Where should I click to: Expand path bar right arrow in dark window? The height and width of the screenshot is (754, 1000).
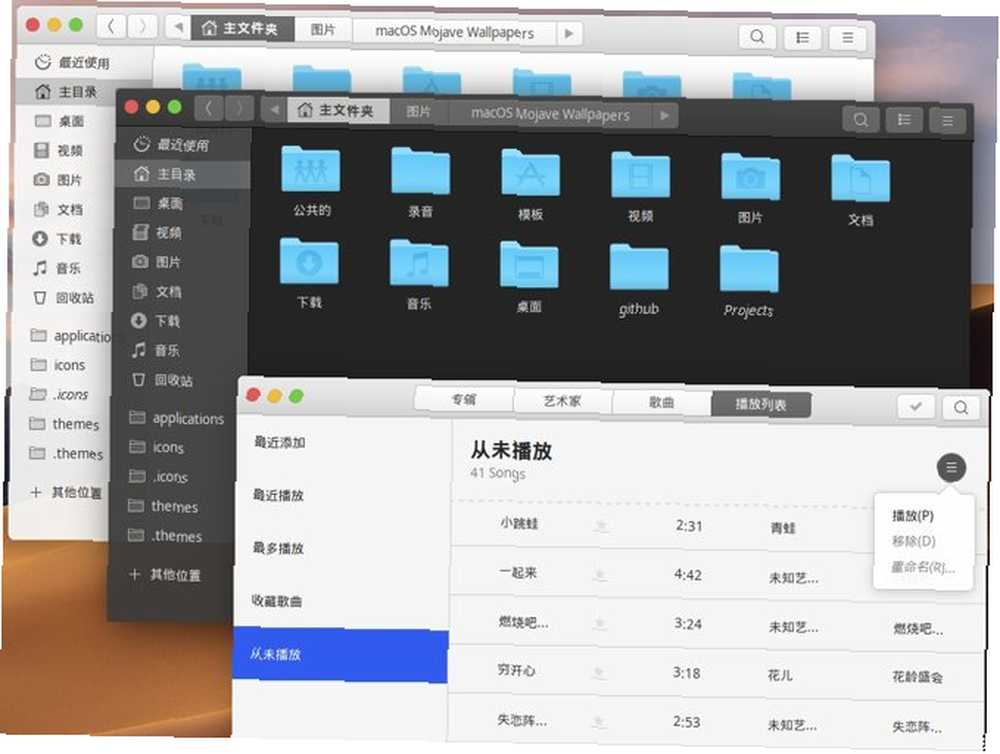point(665,115)
